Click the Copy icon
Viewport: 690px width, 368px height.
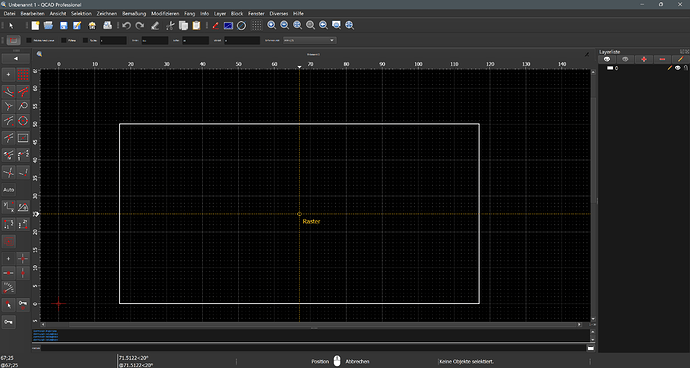(183, 26)
